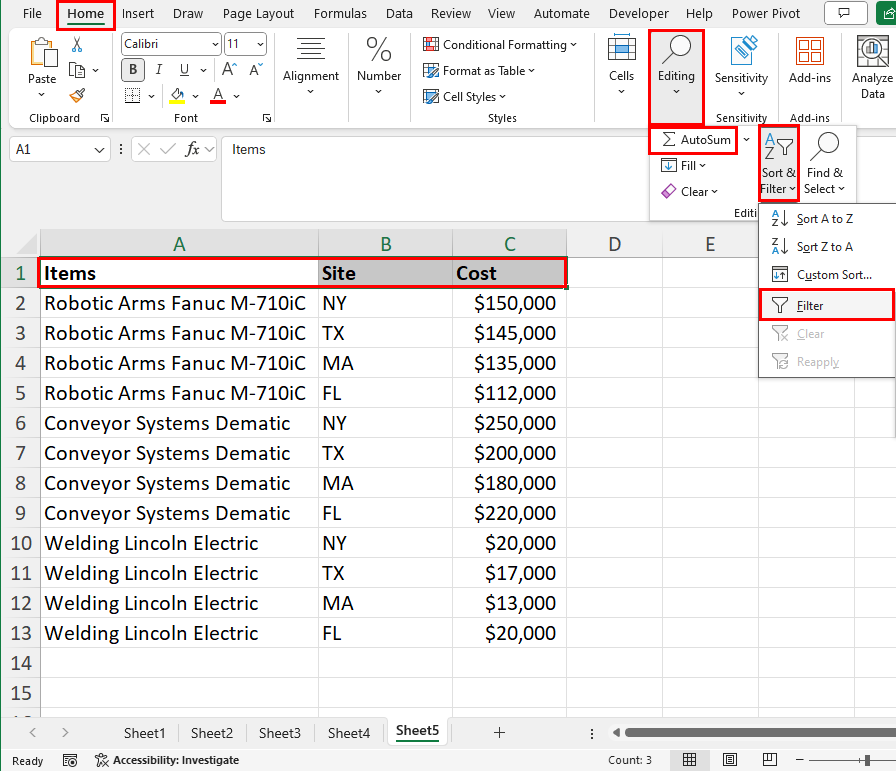This screenshot has height=771, width=896.
Task: Apply red font color
Action: [218, 95]
